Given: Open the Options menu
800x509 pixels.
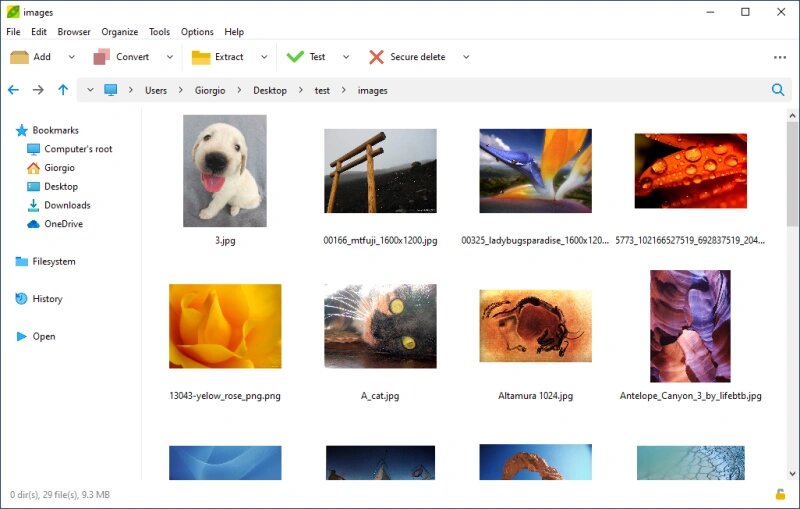Looking at the screenshot, I should point(197,32).
